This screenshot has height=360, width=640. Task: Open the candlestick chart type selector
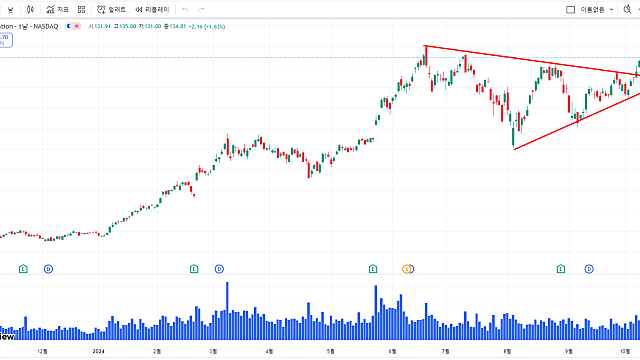coord(30,9)
